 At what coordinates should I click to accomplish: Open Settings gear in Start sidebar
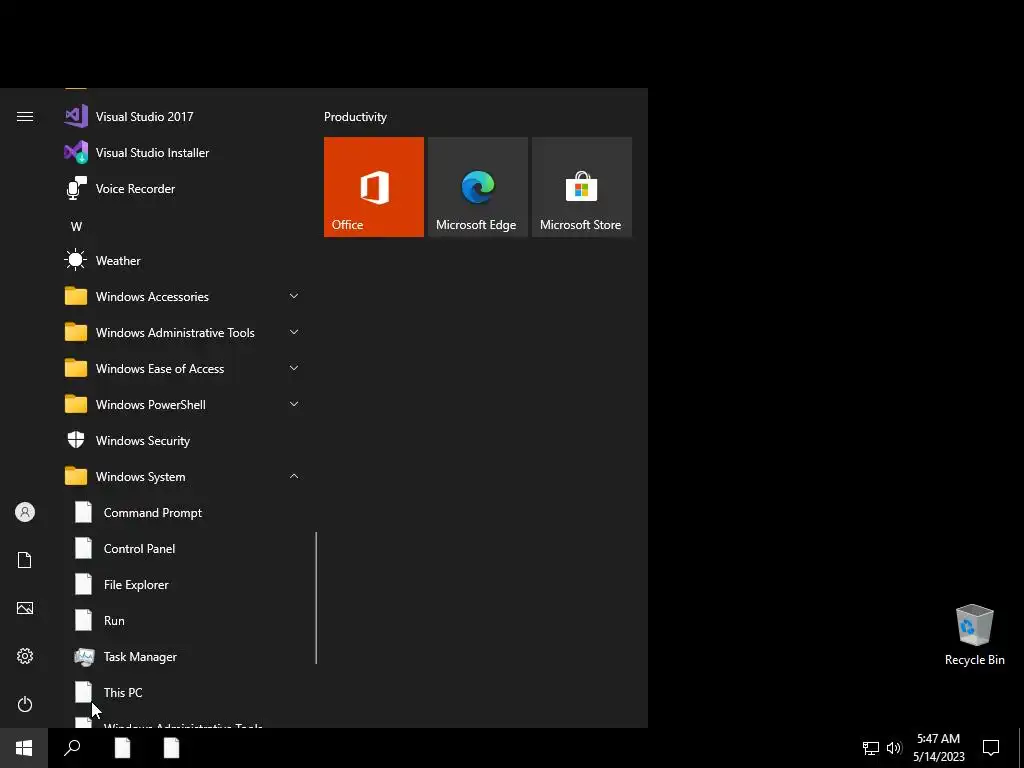(x=25, y=656)
